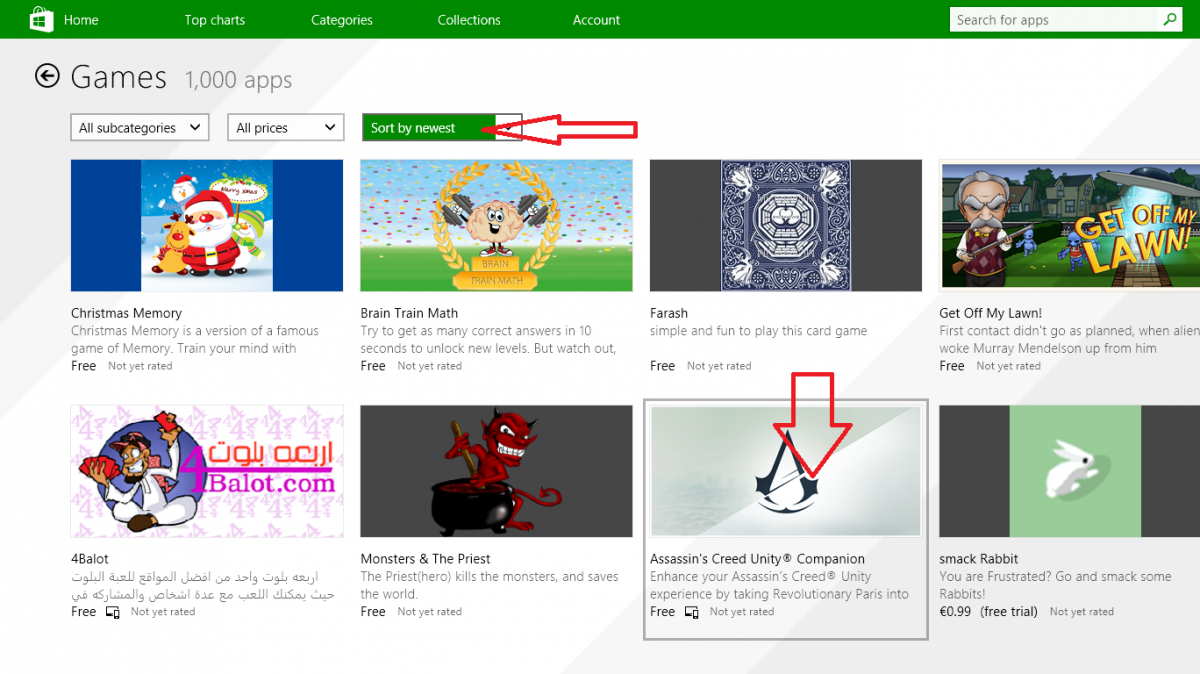Click the Farash title text
This screenshot has width=1200, height=674.
669,313
